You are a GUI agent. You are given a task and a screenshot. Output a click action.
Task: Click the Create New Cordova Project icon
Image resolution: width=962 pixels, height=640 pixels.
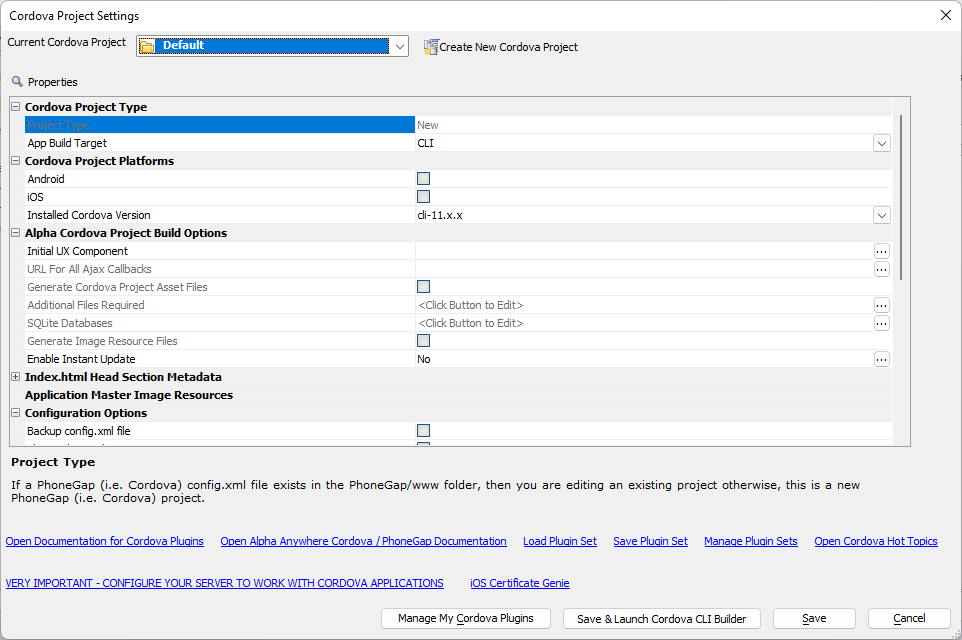pos(431,47)
